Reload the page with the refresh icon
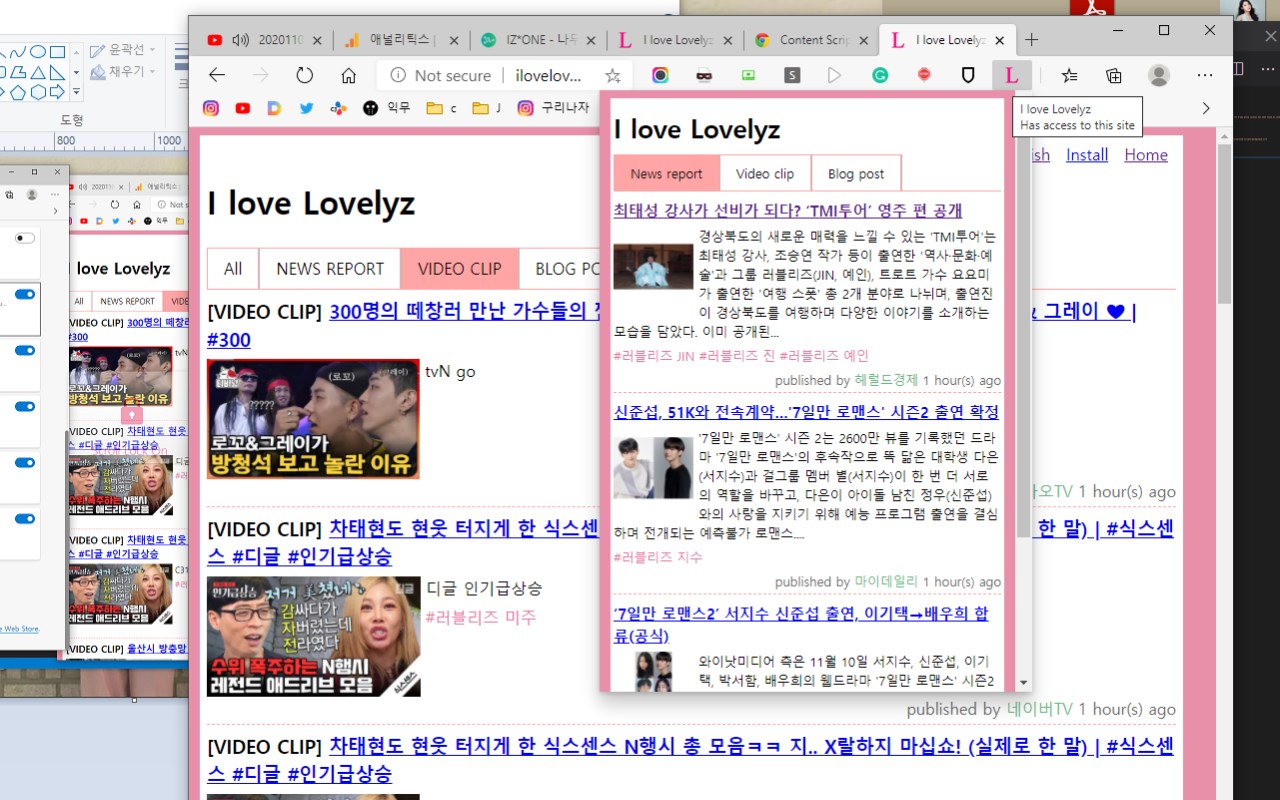Image resolution: width=1280 pixels, height=800 pixels. tap(304, 75)
